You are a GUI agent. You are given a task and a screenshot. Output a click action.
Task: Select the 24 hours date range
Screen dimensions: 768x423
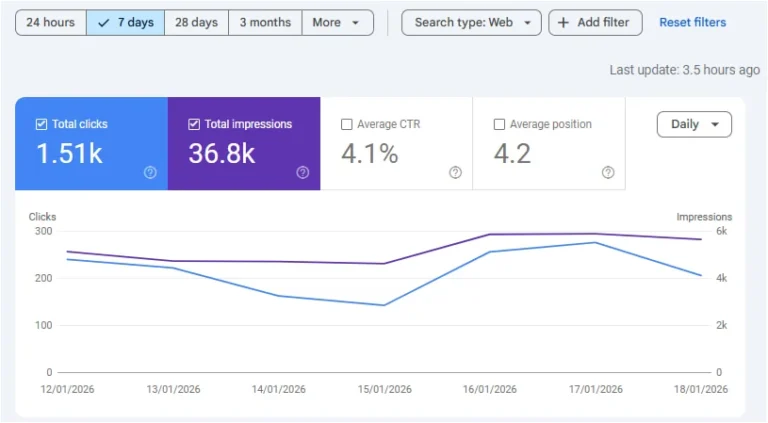(x=50, y=22)
